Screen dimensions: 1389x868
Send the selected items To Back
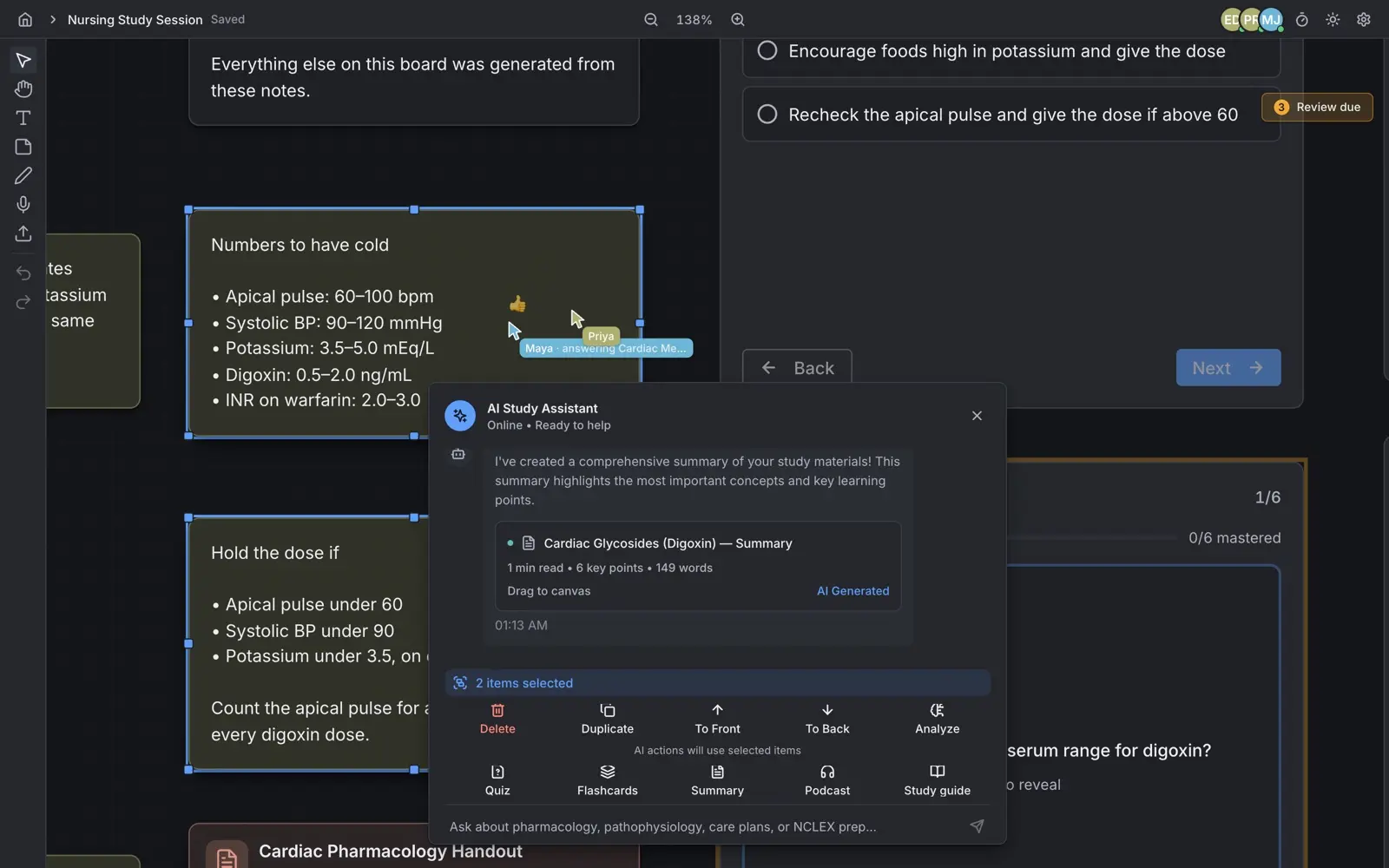tap(827, 720)
